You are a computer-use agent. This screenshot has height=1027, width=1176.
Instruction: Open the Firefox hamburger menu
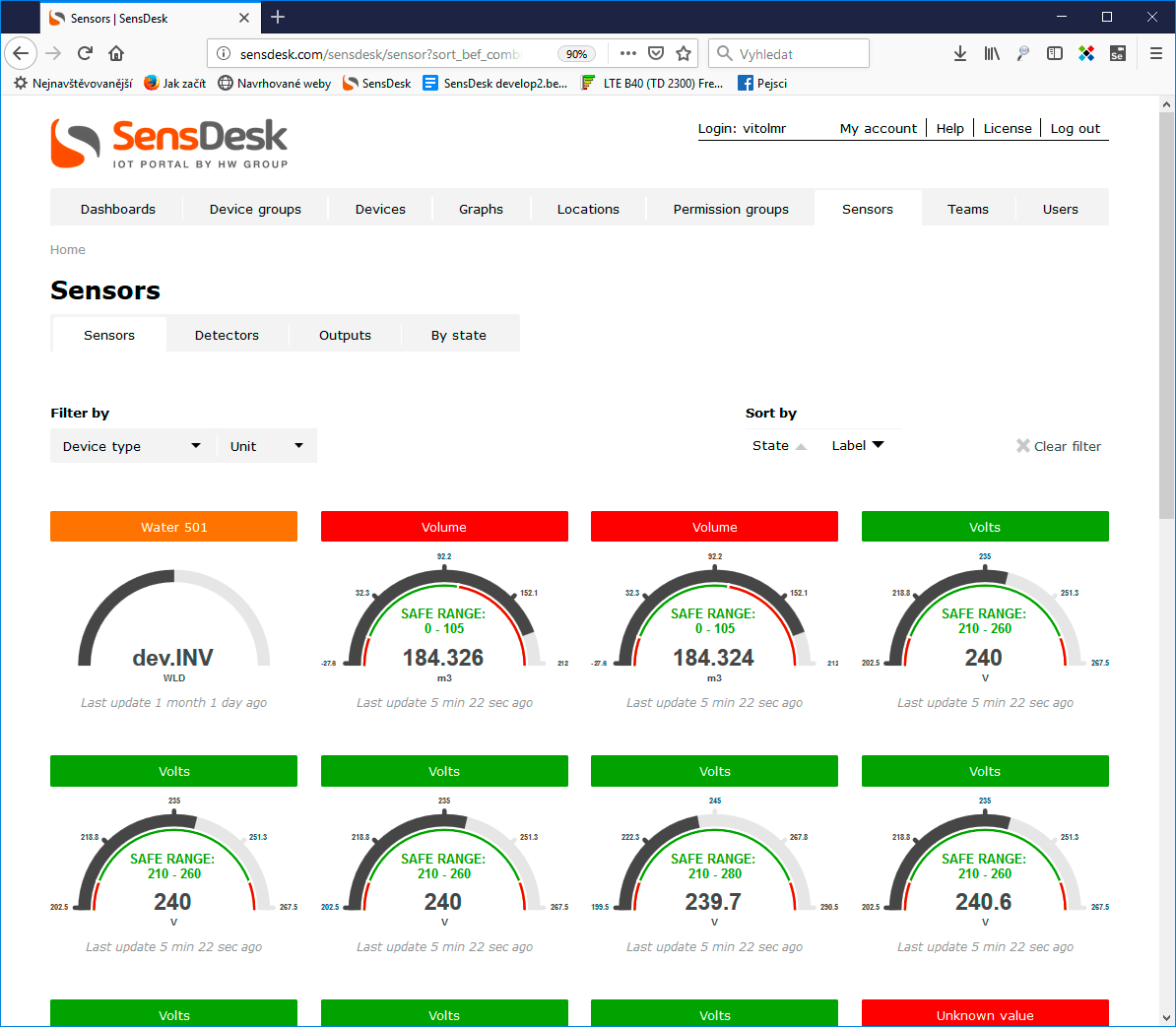coord(1155,53)
